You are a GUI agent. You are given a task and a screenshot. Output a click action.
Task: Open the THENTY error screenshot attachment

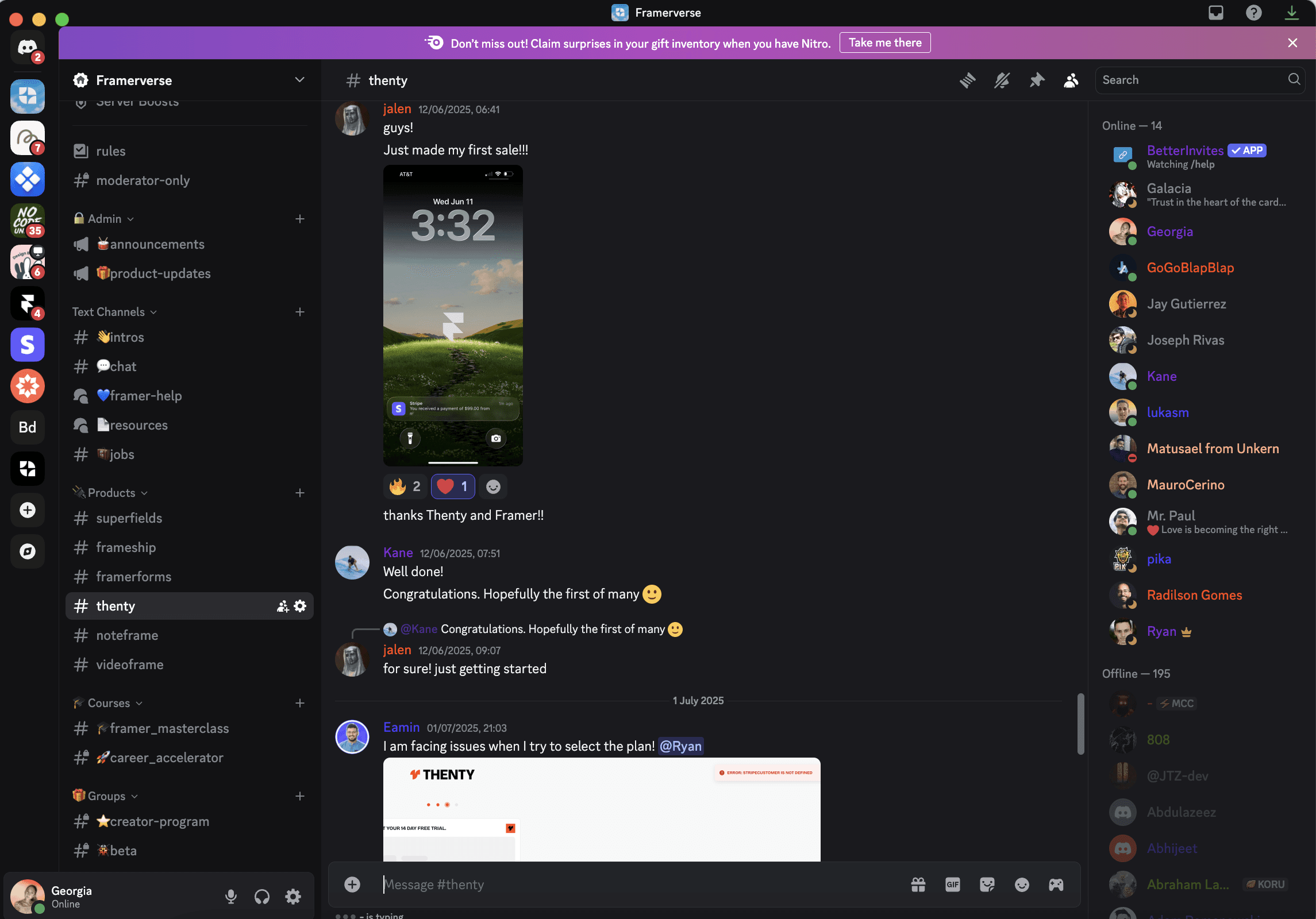(602, 809)
